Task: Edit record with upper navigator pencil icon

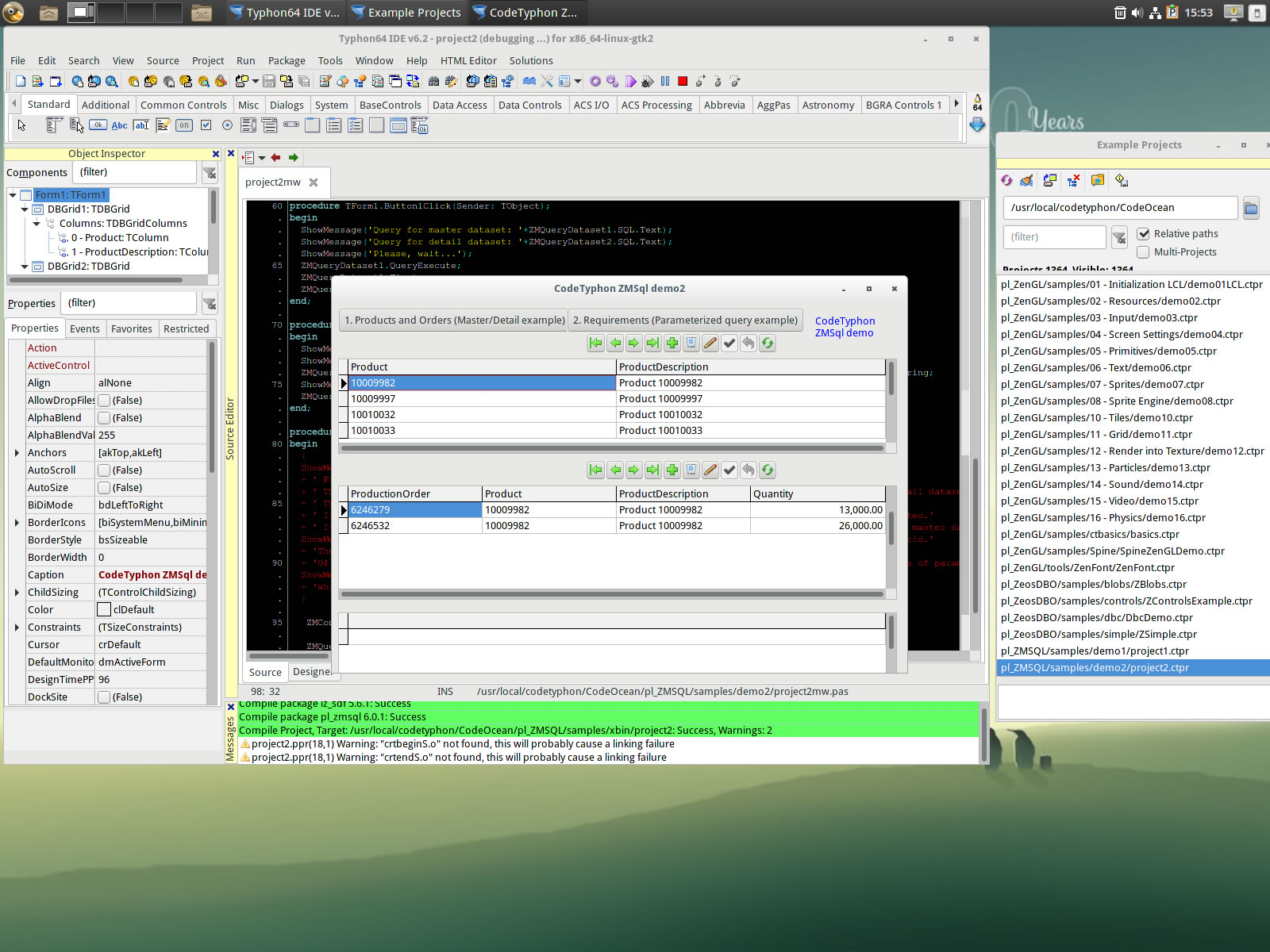Action: pyautogui.click(x=710, y=343)
